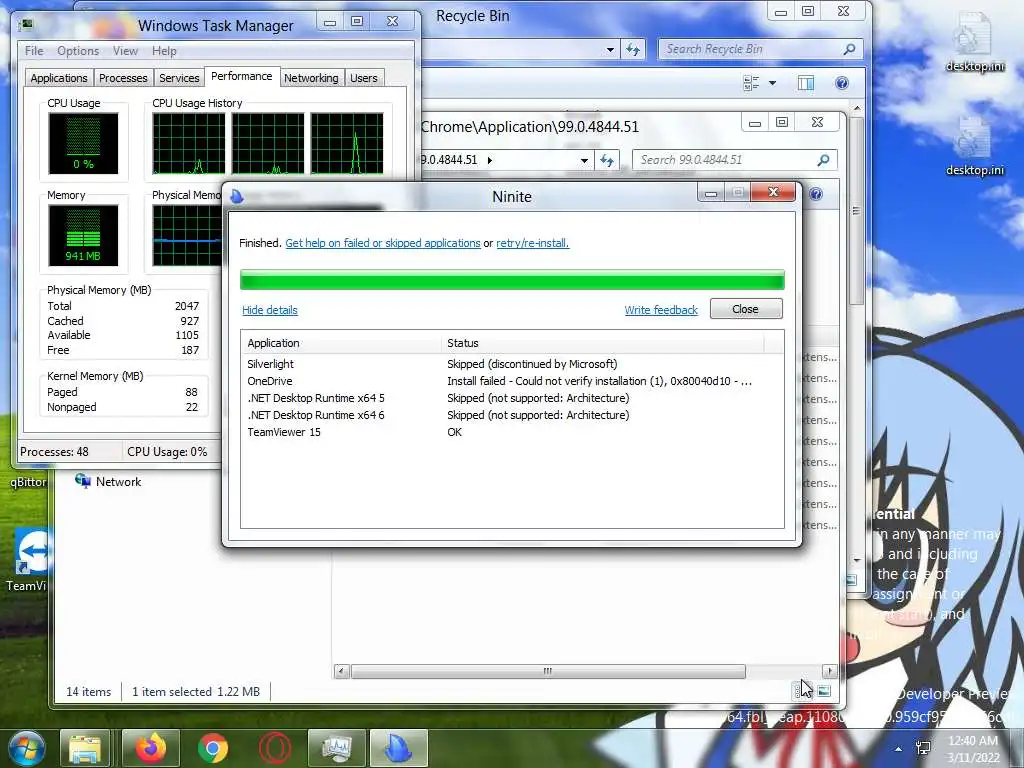Select the .NET Desktop Runtime x64 6 row

click(x=512, y=415)
